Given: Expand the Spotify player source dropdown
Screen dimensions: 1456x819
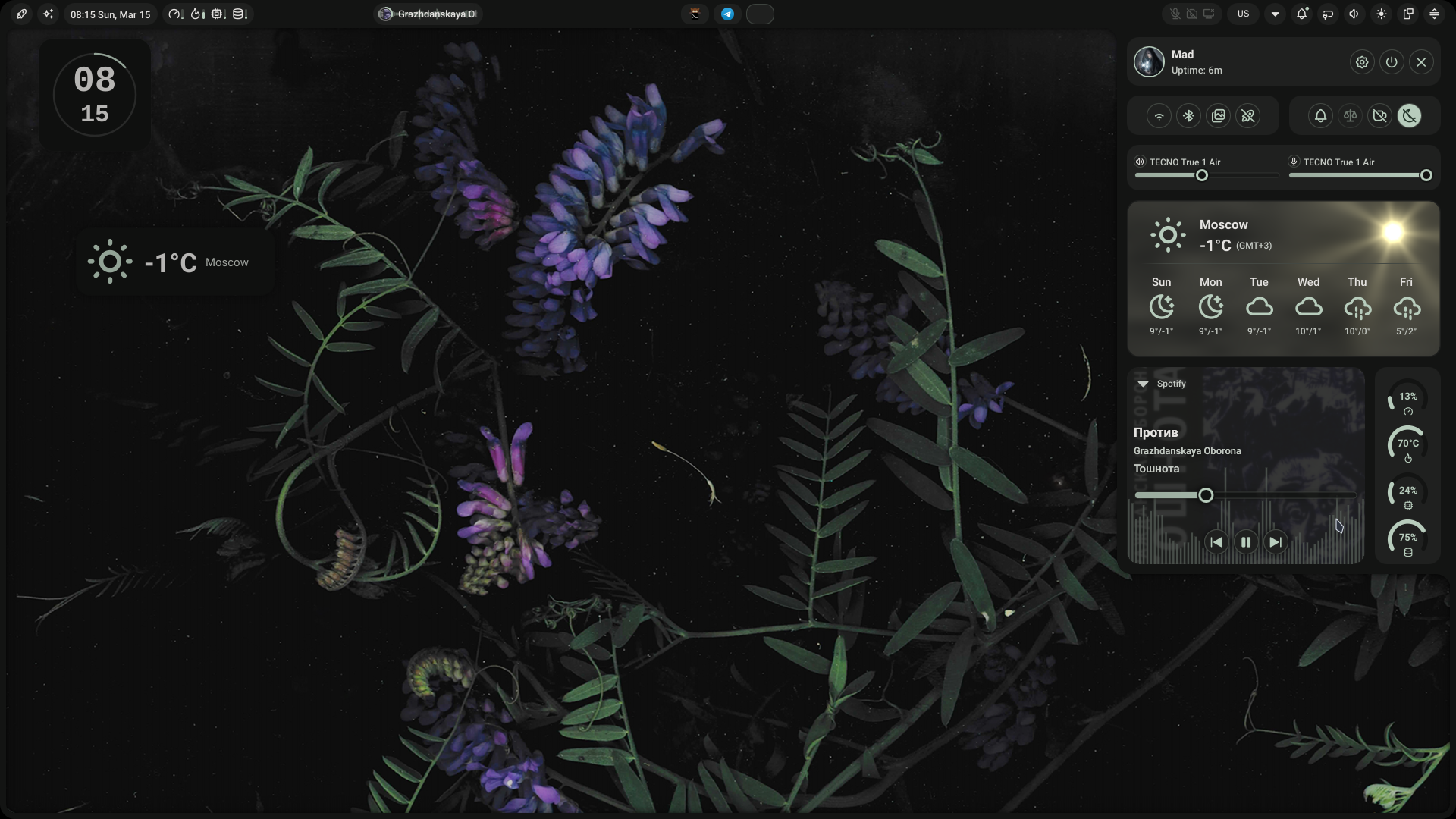Looking at the screenshot, I should (x=1143, y=384).
